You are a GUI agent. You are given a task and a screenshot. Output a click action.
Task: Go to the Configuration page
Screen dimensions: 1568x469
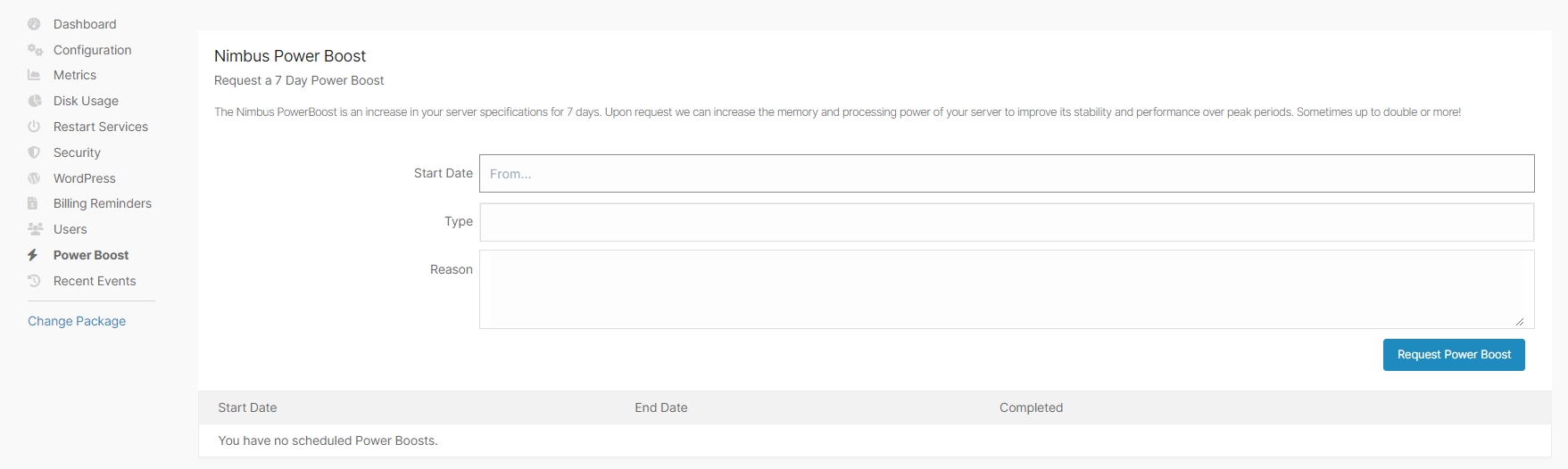(x=93, y=50)
